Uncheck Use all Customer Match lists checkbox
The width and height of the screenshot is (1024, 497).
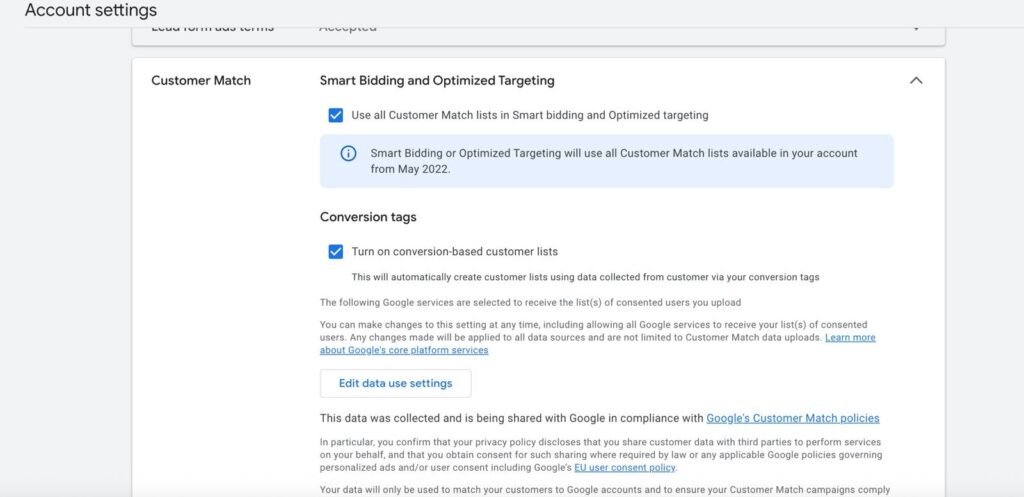[x=336, y=115]
